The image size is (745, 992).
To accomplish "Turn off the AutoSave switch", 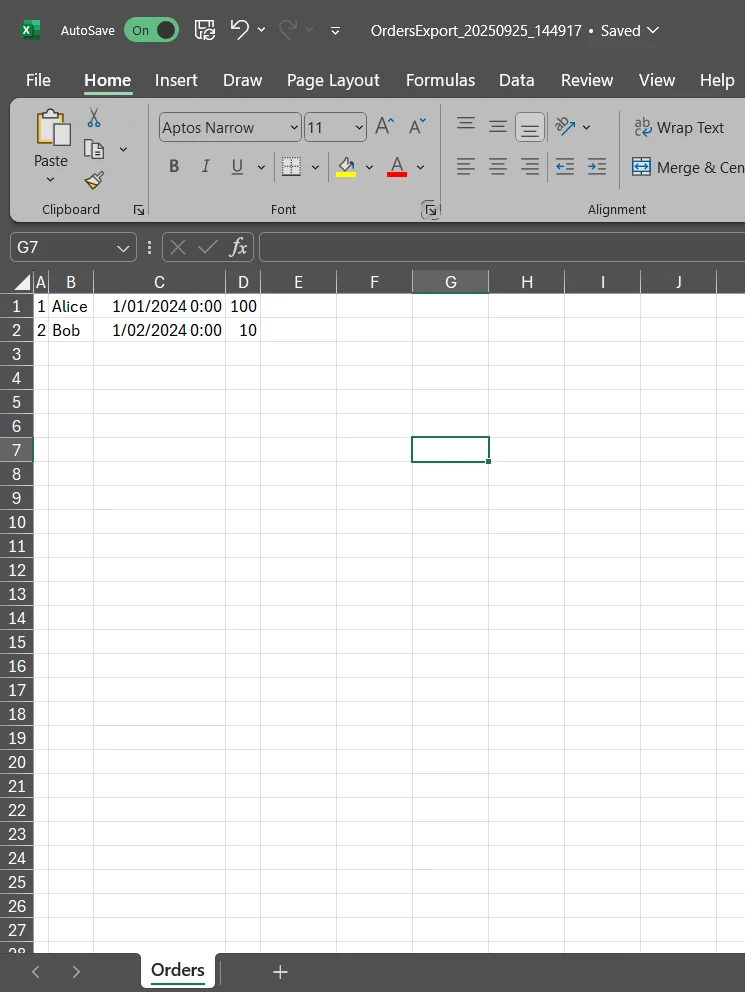I will click(x=151, y=30).
